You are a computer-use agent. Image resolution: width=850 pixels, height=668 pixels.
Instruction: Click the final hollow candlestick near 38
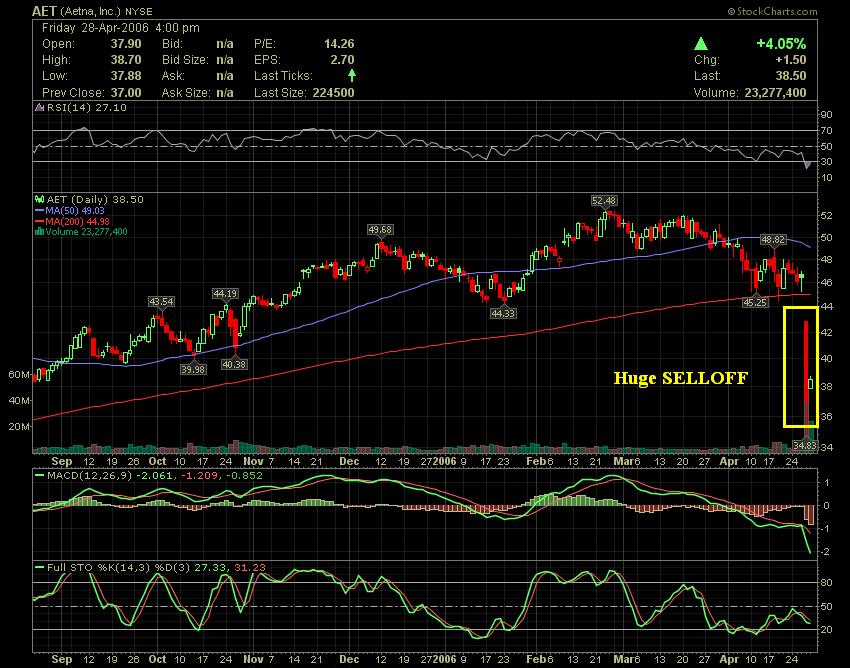point(811,383)
